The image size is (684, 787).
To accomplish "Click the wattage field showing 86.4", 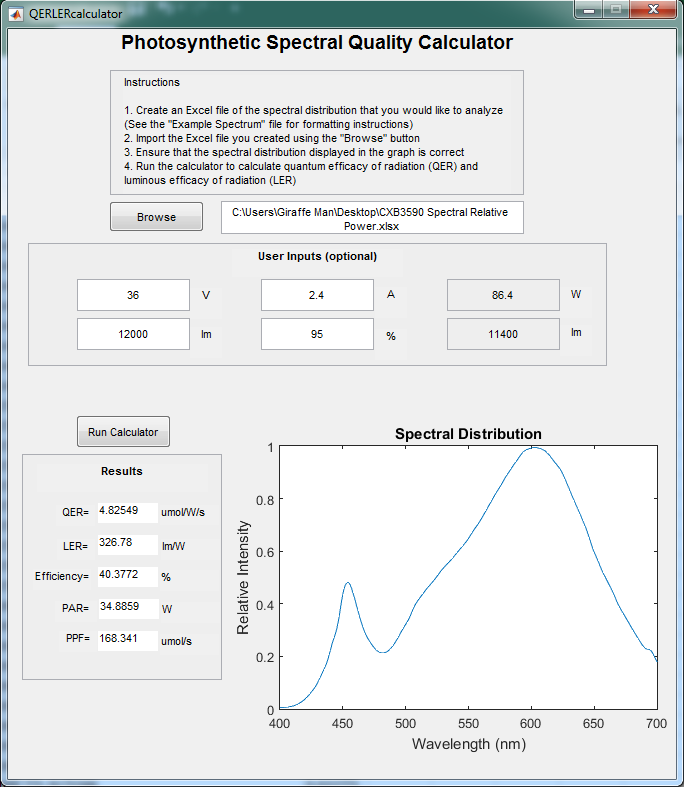I will click(x=503, y=295).
